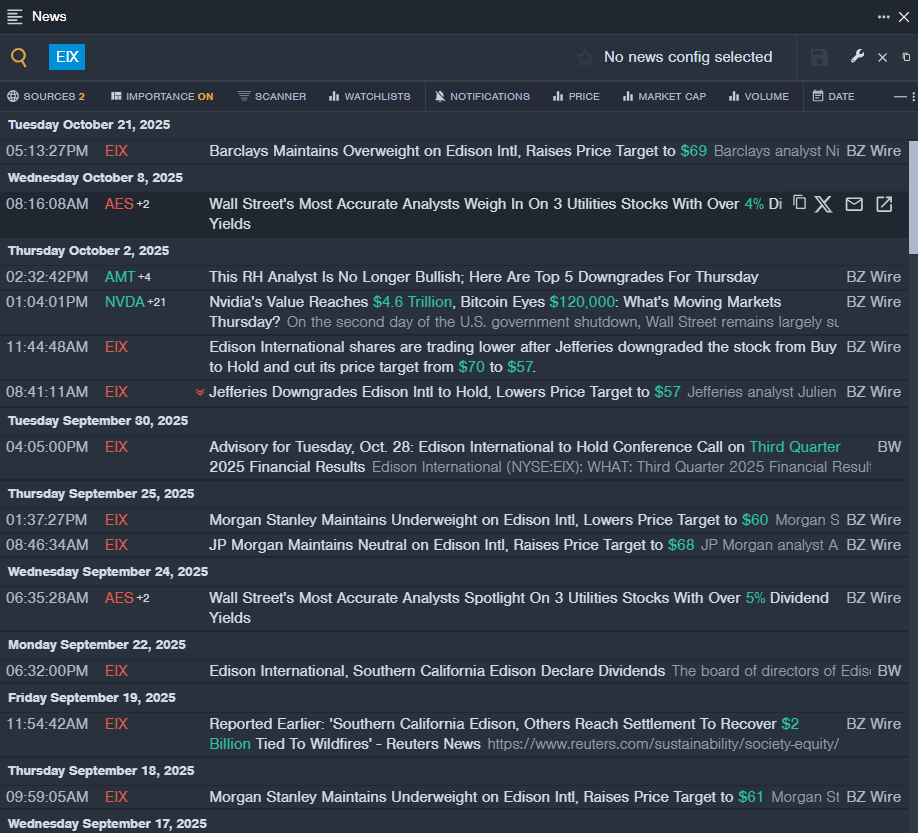Click the NVDA ticker symbol
Screen dimensions: 918x833
click(124, 302)
